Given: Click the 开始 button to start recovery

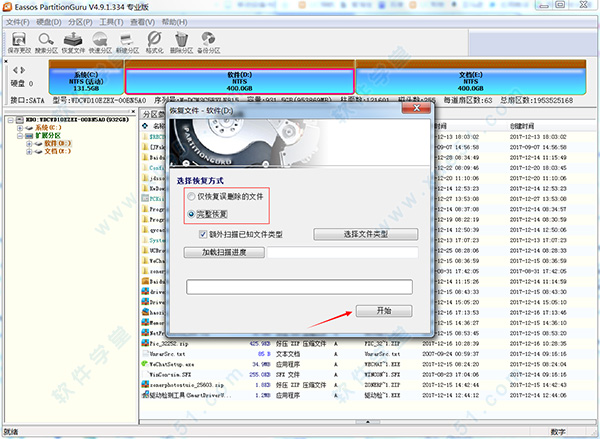Looking at the screenshot, I should click(384, 311).
